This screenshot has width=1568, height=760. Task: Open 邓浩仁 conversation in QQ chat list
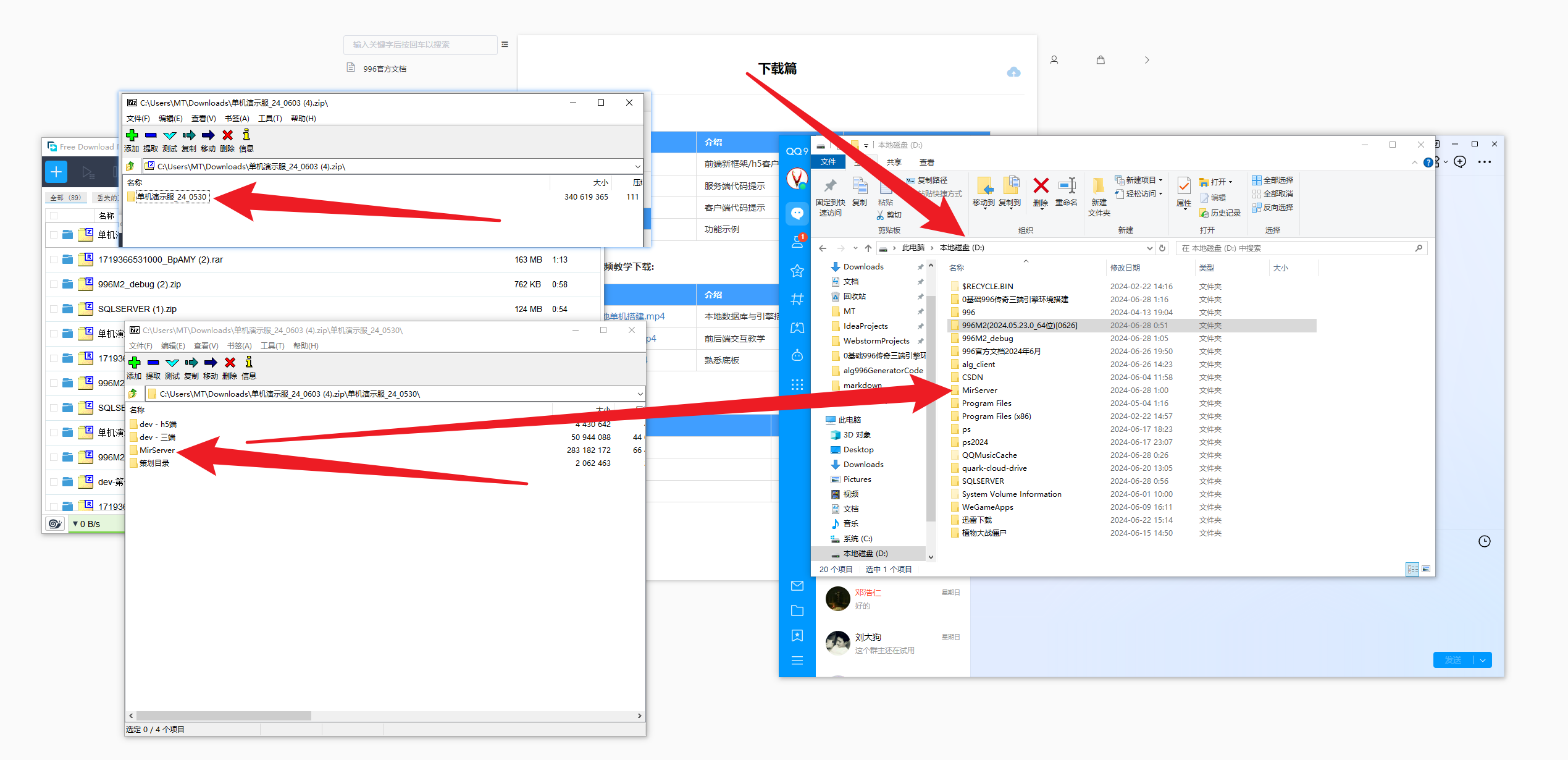tap(892, 599)
